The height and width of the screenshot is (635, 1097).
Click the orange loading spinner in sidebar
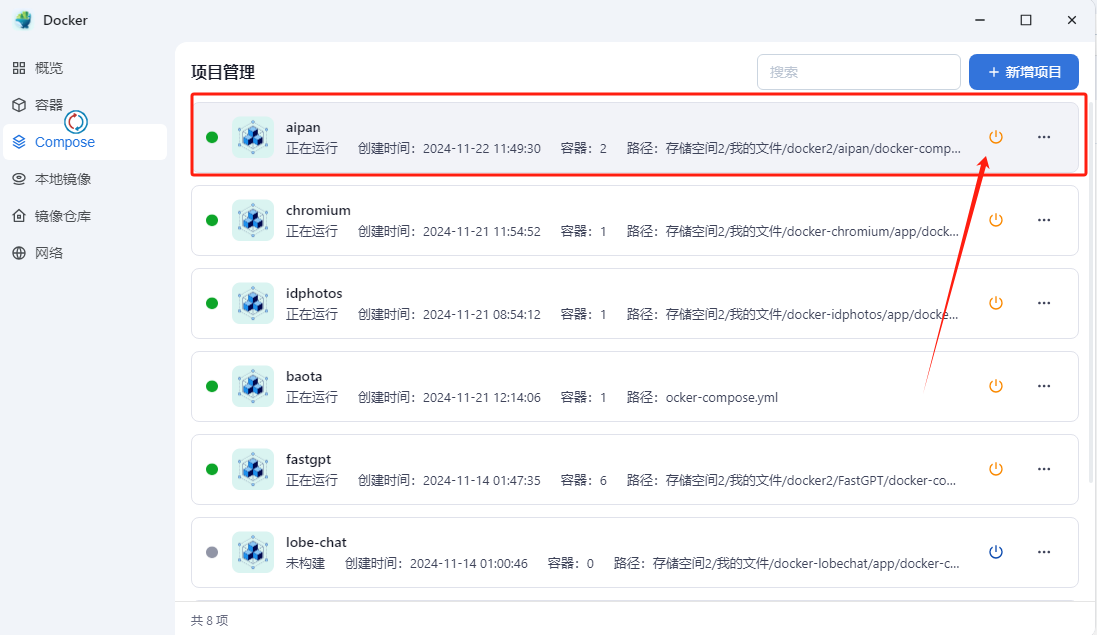[x=77, y=122]
